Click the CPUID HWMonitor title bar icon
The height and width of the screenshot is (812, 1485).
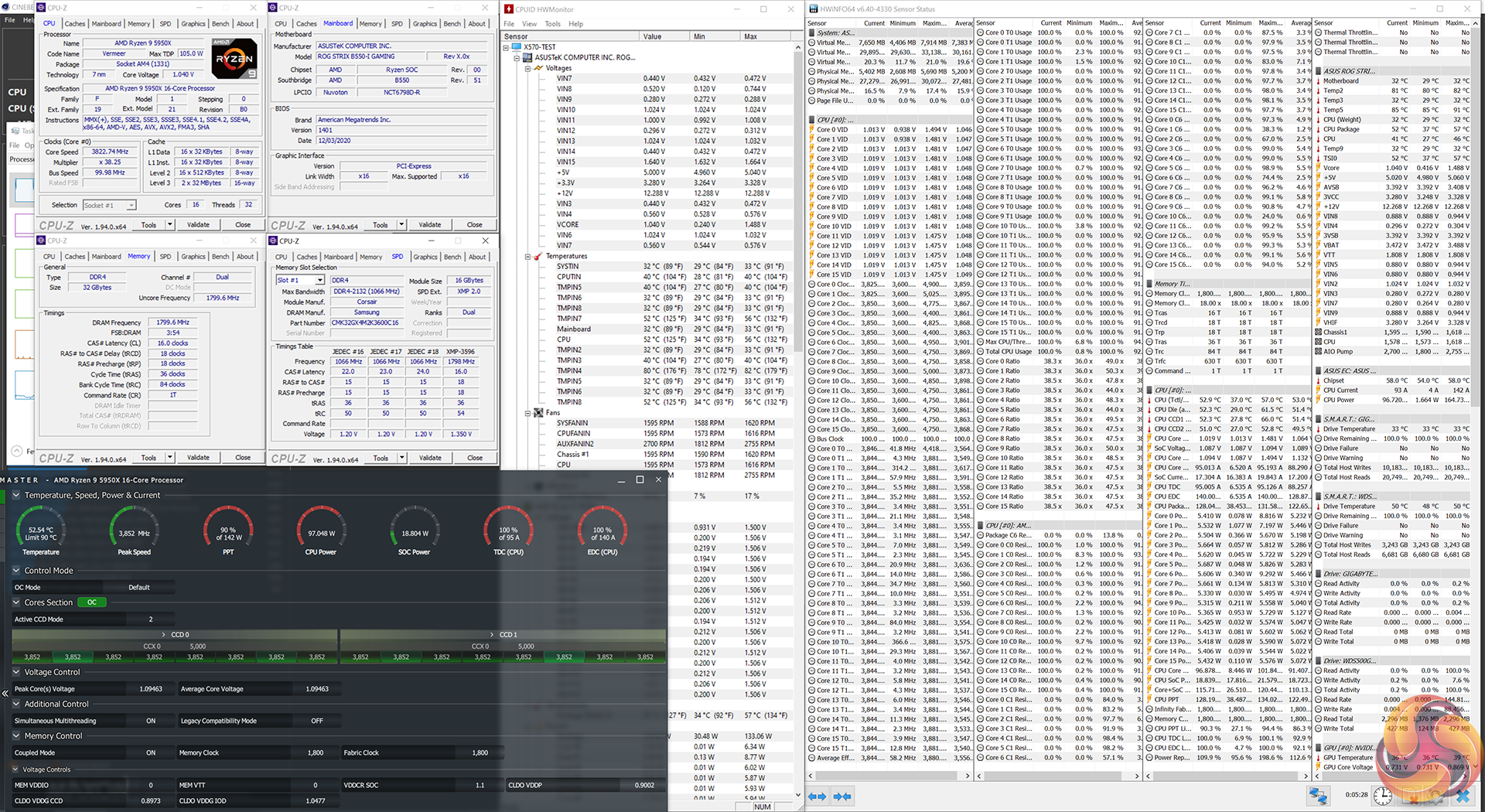509,9
